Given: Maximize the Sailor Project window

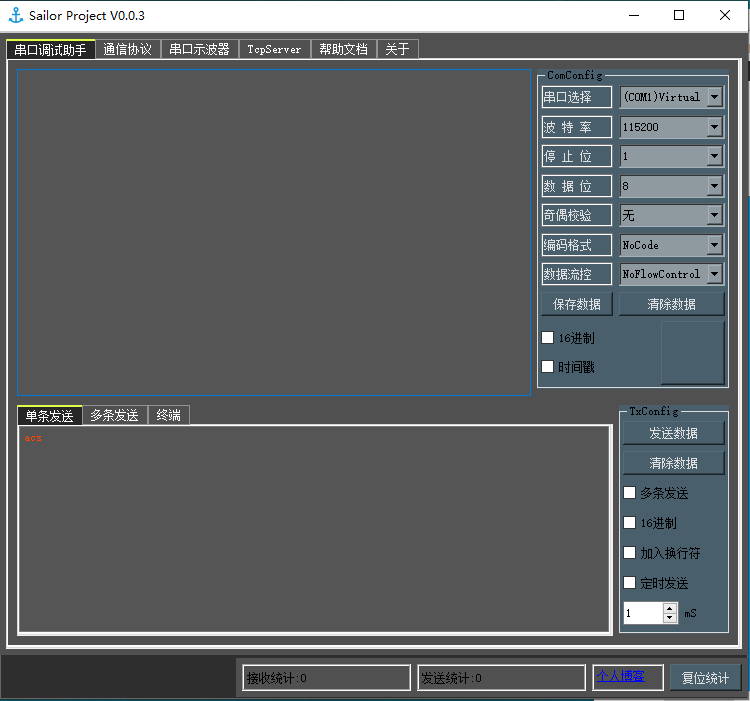Looking at the screenshot, I should pos(679,15).
